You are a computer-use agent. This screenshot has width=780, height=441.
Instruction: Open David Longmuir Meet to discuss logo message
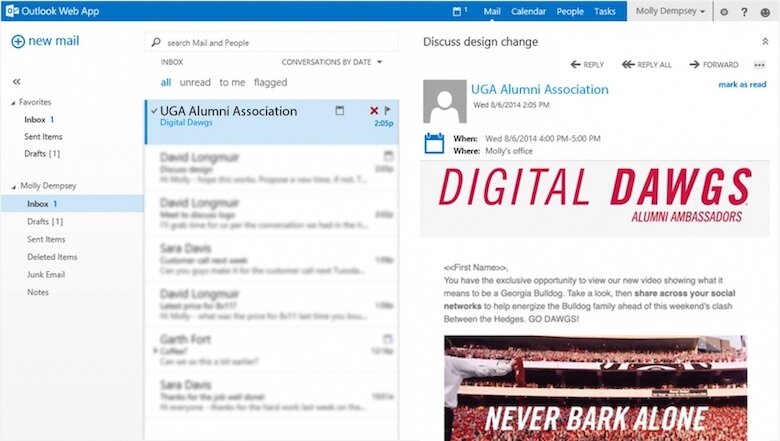click(x=272, y=214)
